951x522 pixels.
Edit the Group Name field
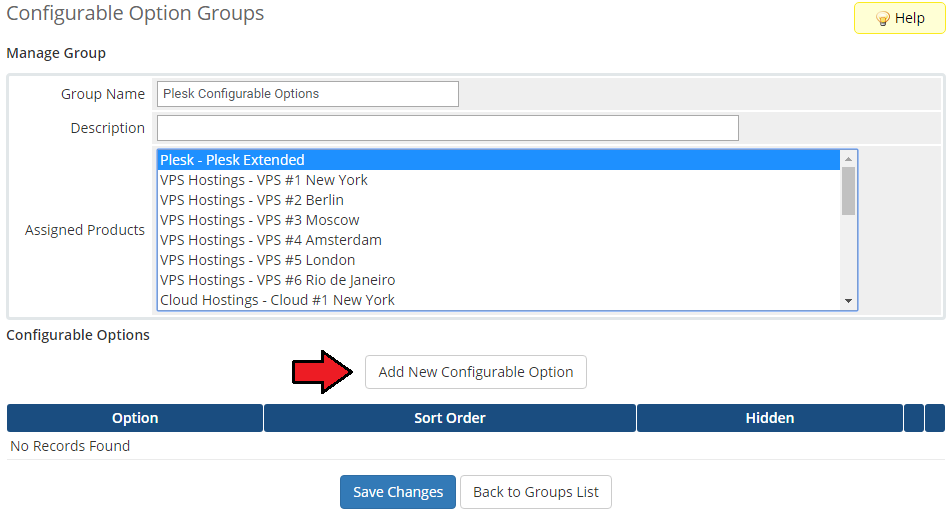point(307,94)
